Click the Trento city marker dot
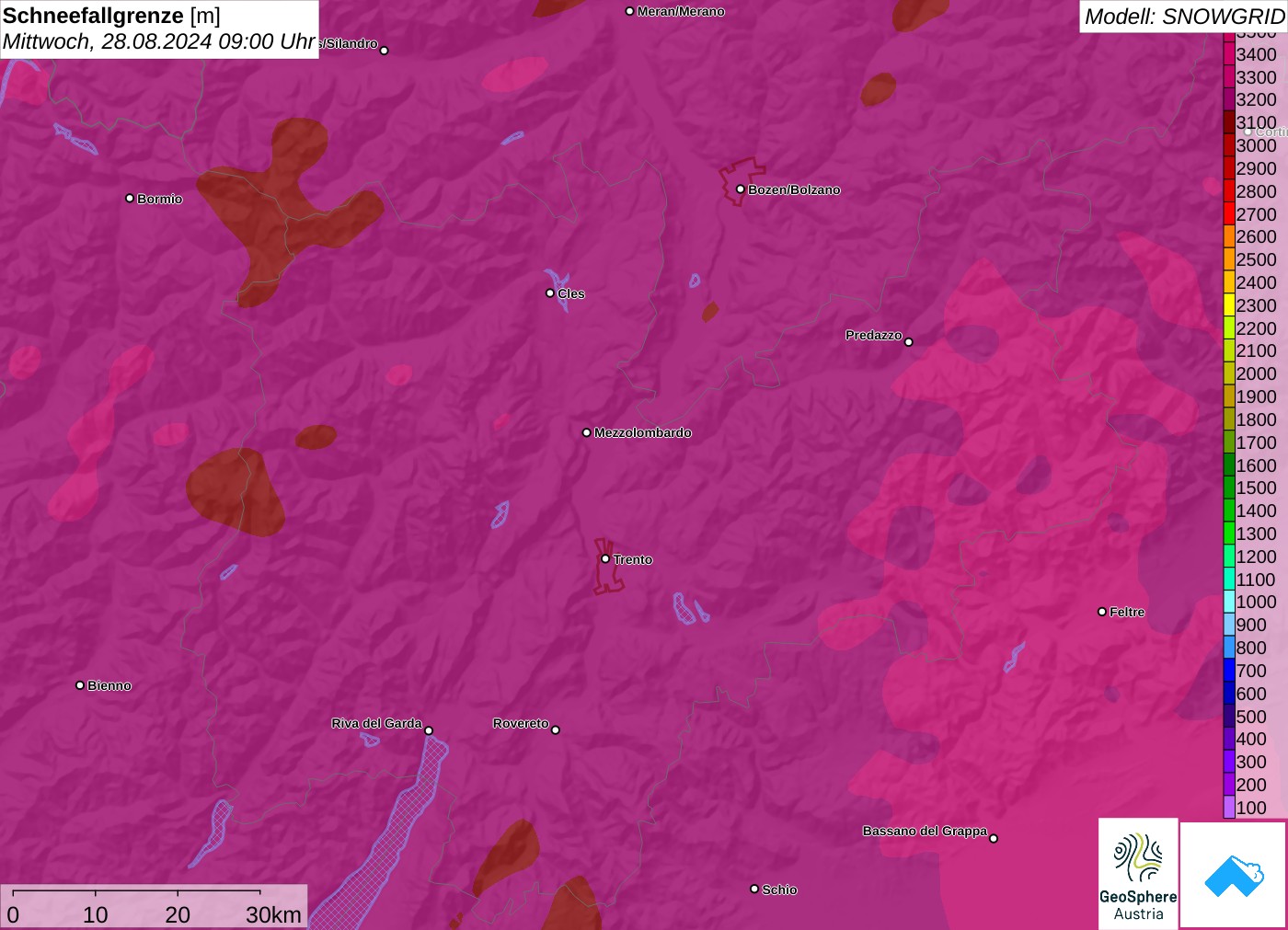 coord(605,558)
